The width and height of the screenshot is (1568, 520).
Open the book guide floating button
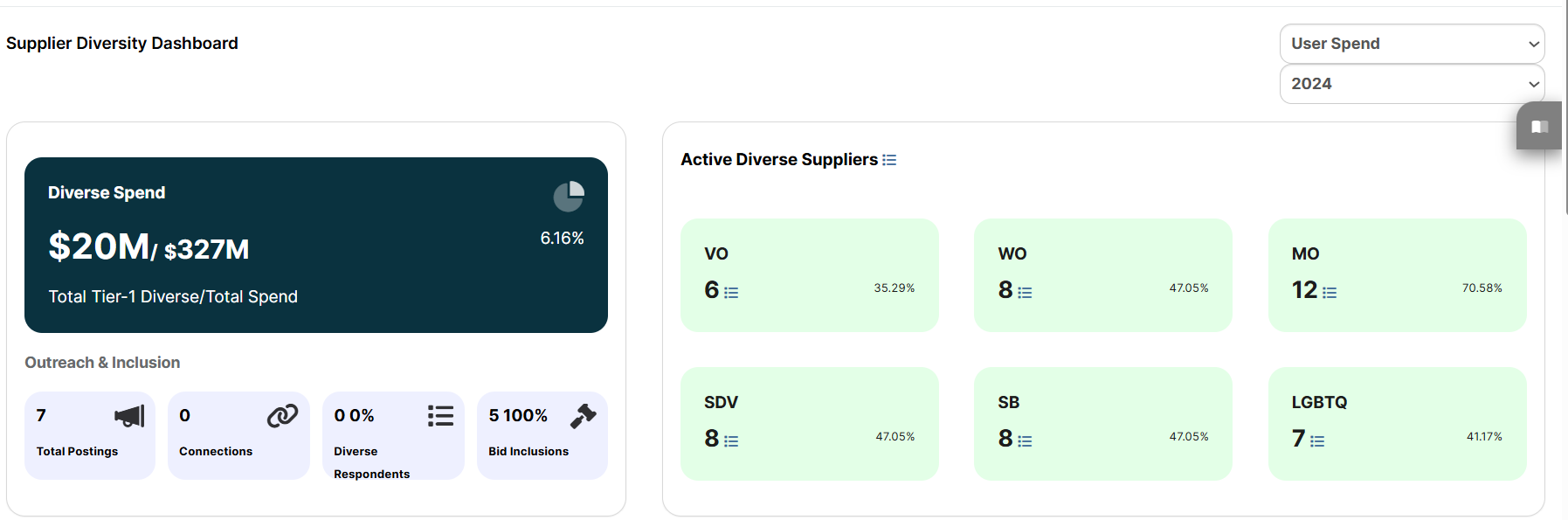1539,126
